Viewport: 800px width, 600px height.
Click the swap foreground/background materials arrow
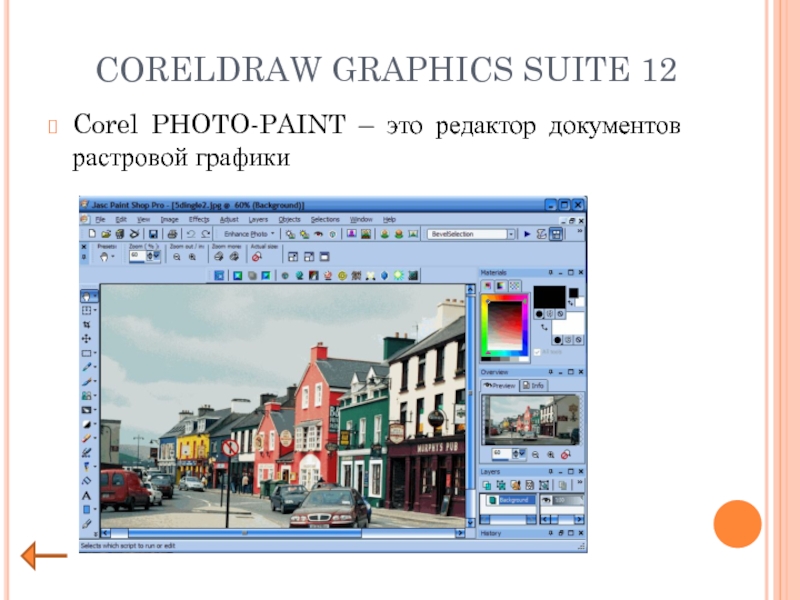544,328
